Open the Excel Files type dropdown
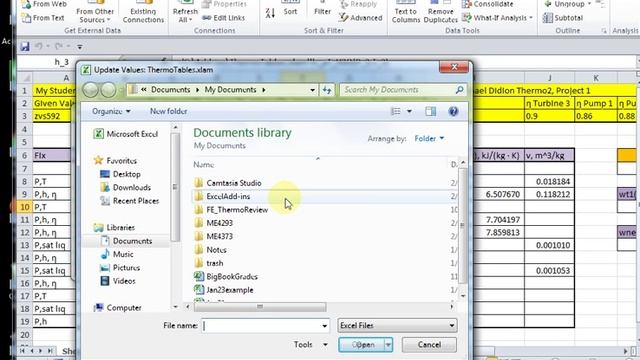Image resolution: width=640 pixels, height=360 pixels. 397,326
